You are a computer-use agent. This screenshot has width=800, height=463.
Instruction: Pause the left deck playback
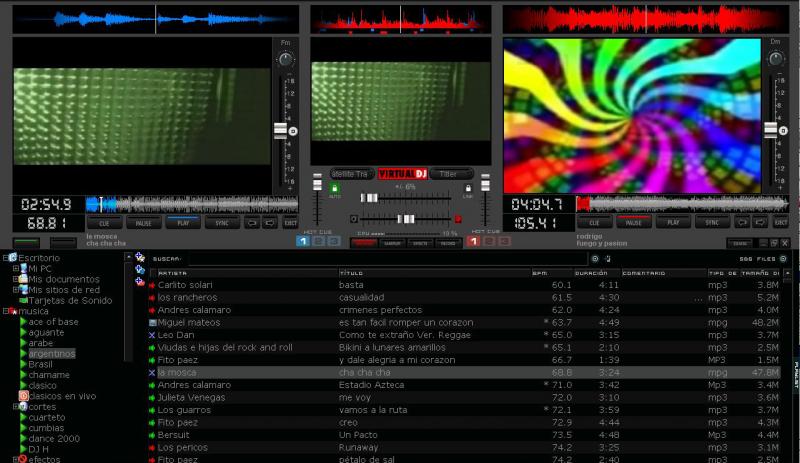143,223
